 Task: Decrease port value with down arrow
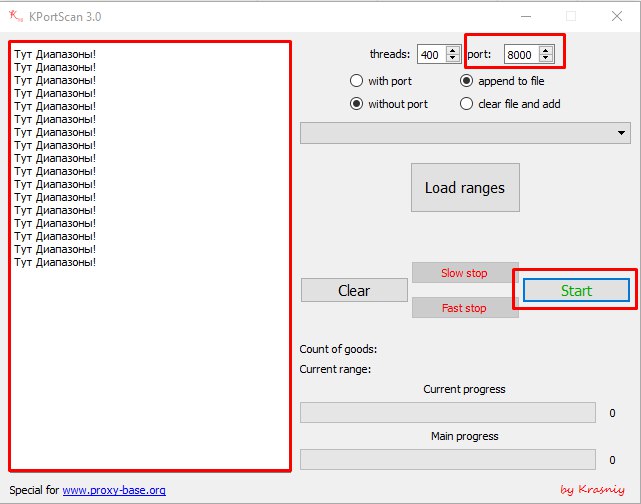pos(545,58)
